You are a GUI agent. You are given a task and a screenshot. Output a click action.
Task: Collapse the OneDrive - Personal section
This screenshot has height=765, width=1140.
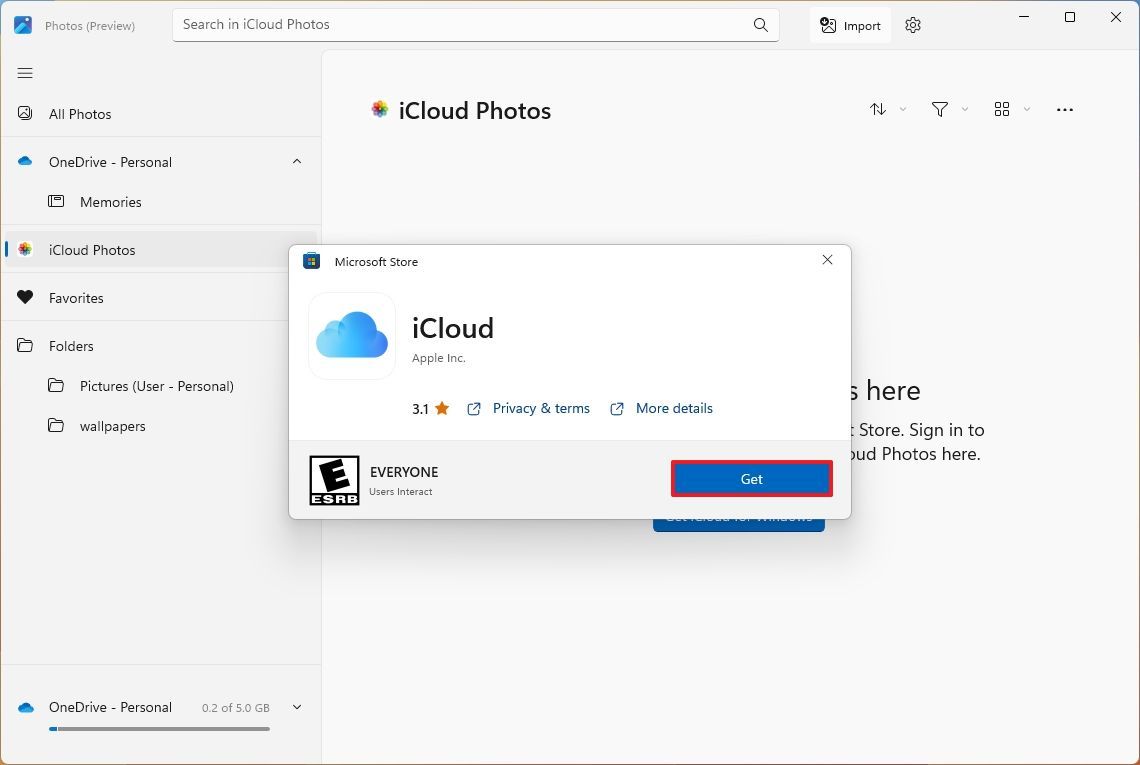297,162
